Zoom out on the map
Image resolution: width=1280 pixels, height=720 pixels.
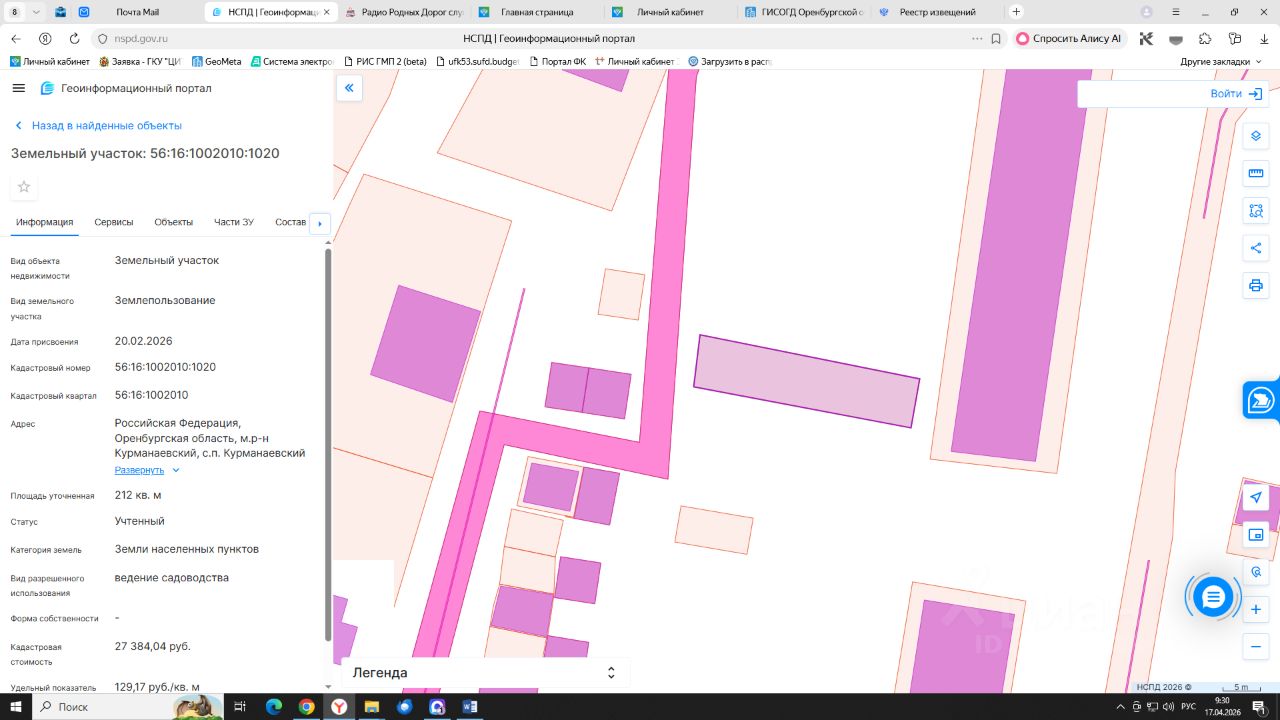[x=1256, y=646]
